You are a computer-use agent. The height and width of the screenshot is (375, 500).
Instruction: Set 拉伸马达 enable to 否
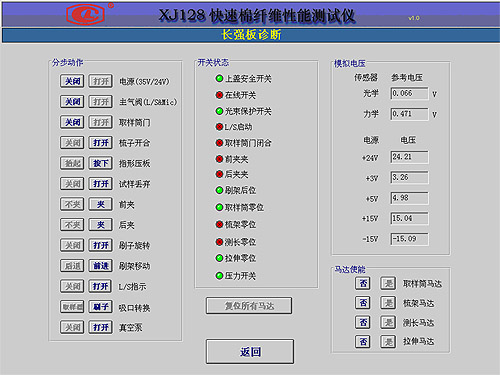[363, 341]
